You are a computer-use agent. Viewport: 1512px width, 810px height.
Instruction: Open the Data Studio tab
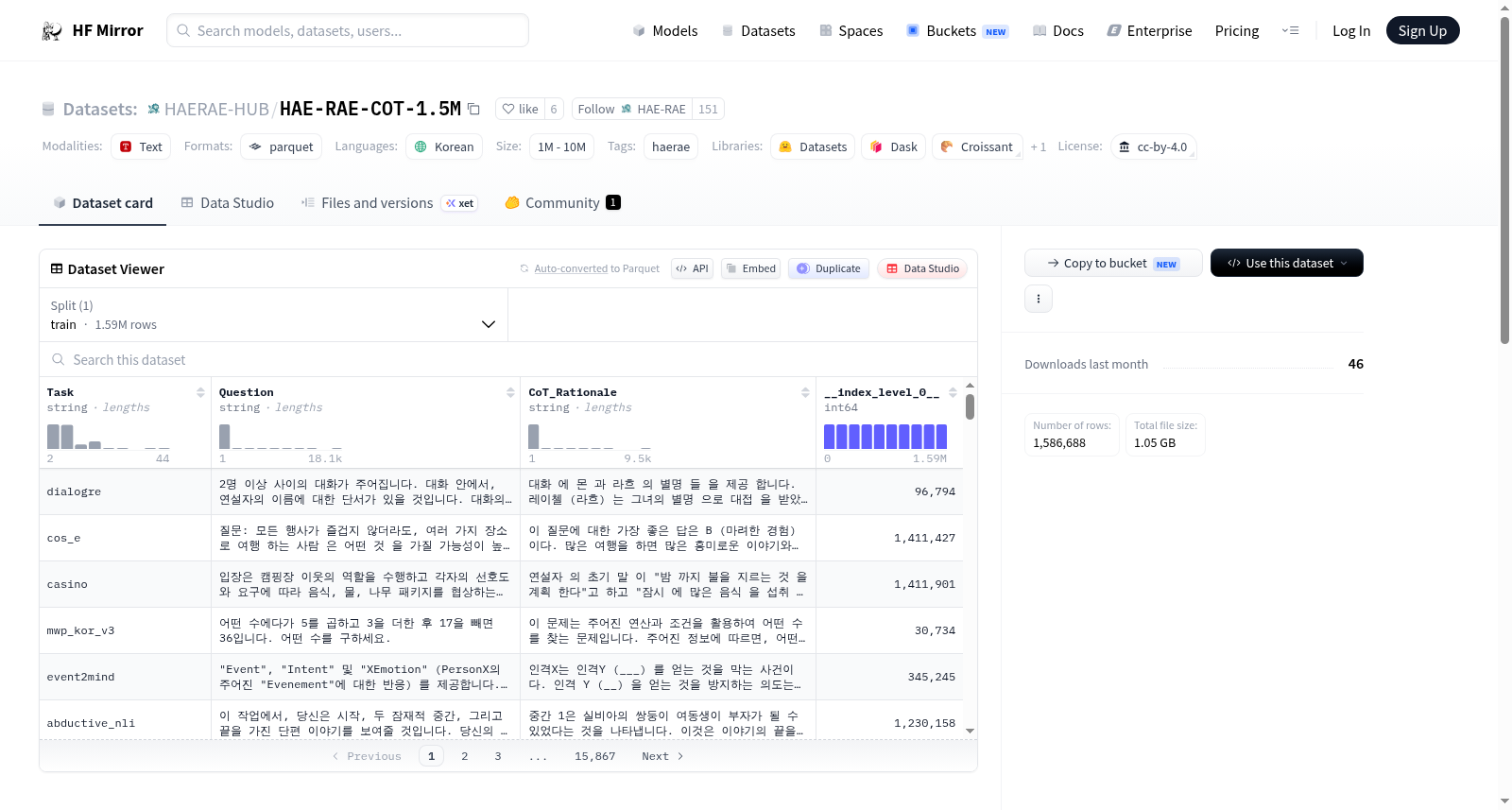[228, 203]
